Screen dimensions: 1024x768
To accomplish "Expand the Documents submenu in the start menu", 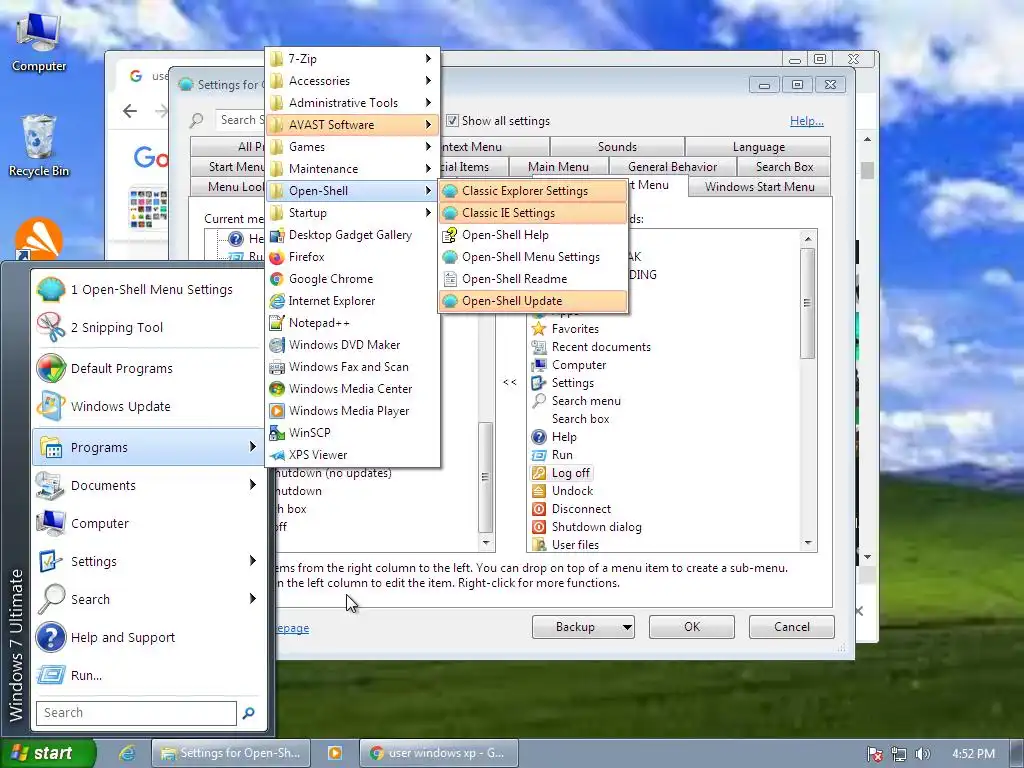I will (148, 485).
